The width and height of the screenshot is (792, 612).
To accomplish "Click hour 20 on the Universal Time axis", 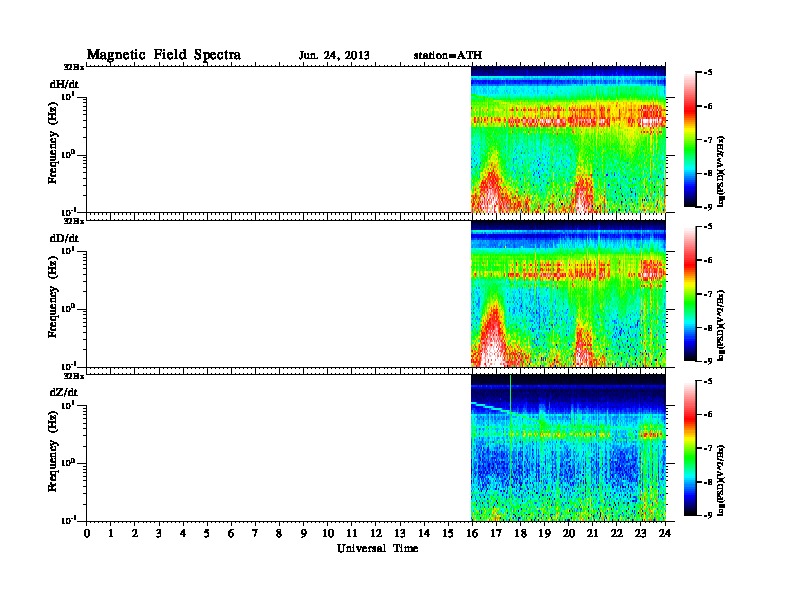I will (x=569, y=533).
